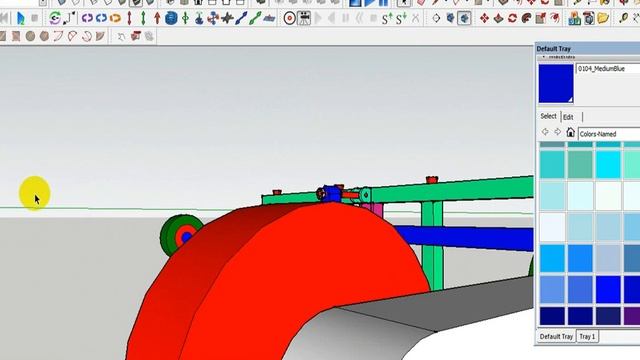
Task: Click the green and purple circular refresh icon
Action: click(x=55, y=18)
